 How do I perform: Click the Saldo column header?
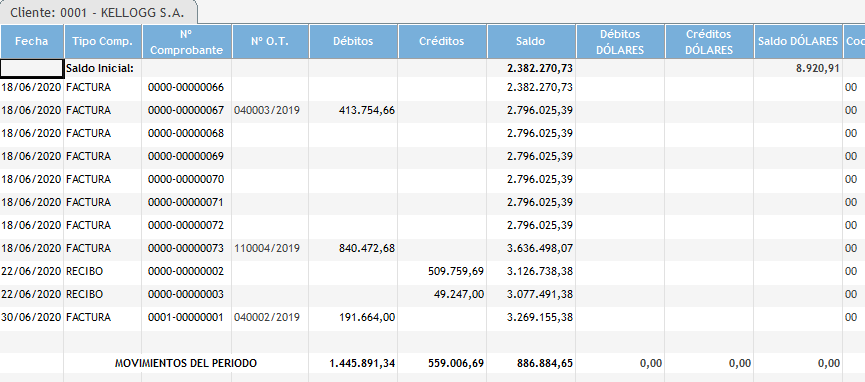coord(531,41)
